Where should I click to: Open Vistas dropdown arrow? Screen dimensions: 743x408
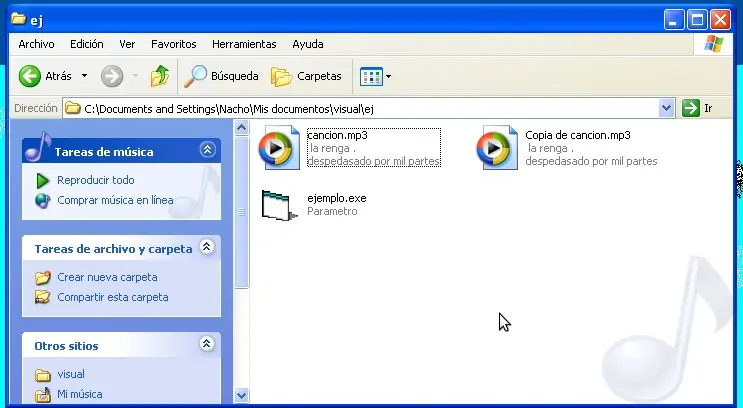[389, 76]
